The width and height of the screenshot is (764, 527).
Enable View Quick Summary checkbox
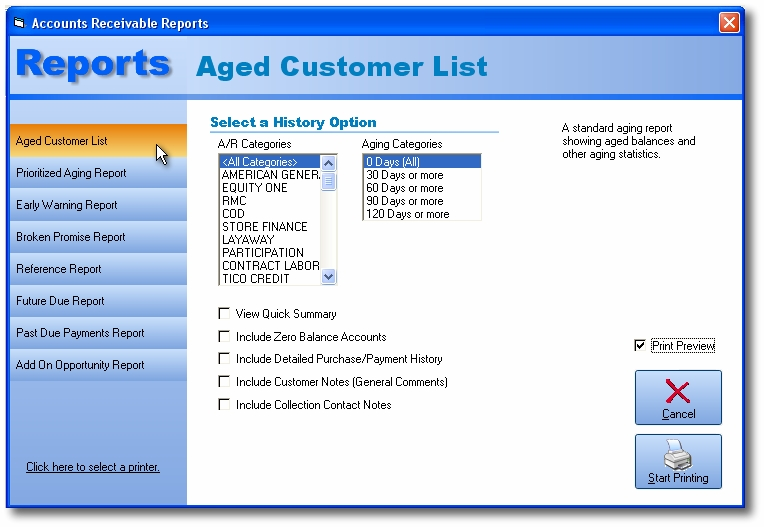click(x=224, y=314)
